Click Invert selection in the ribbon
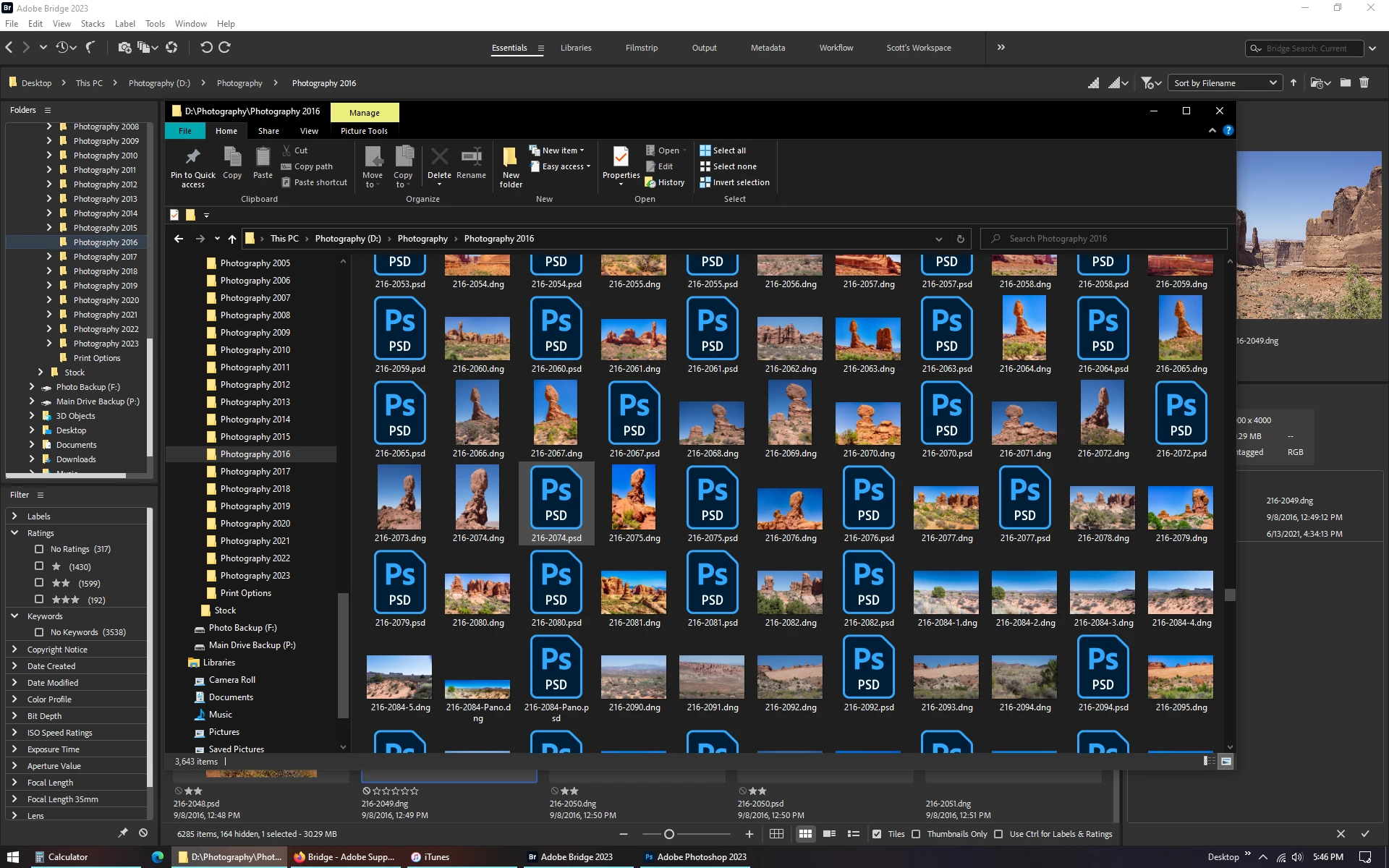1389x868 pixels. tap(740, 182)
